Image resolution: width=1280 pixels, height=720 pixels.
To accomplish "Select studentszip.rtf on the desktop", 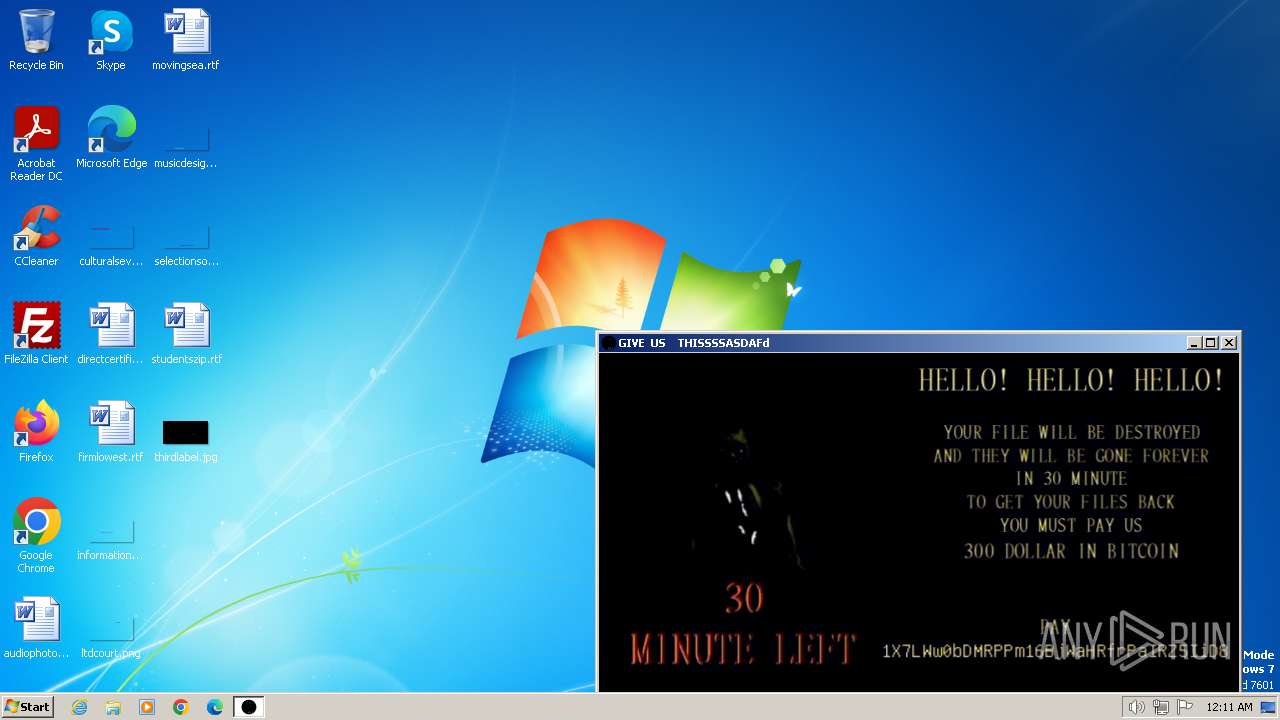I will point(186,334).
